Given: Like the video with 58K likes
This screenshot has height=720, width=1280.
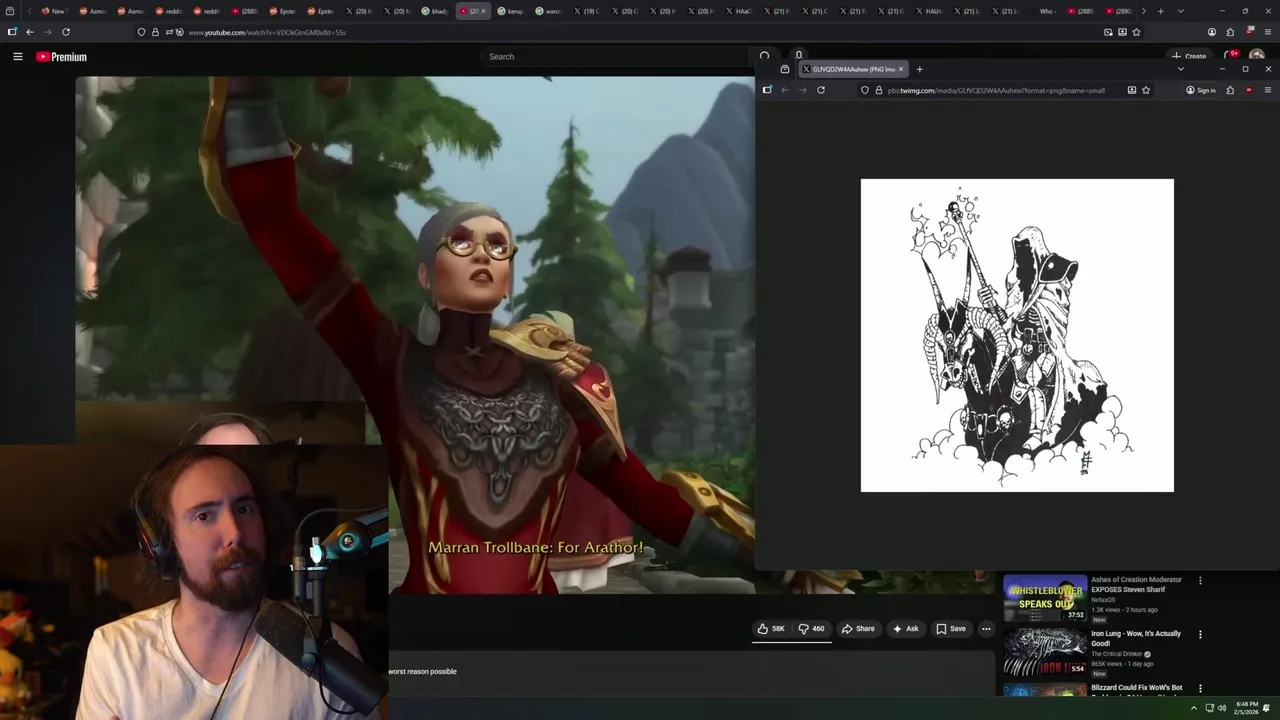Looking at the screenshot, I should [x=771, y=629].
